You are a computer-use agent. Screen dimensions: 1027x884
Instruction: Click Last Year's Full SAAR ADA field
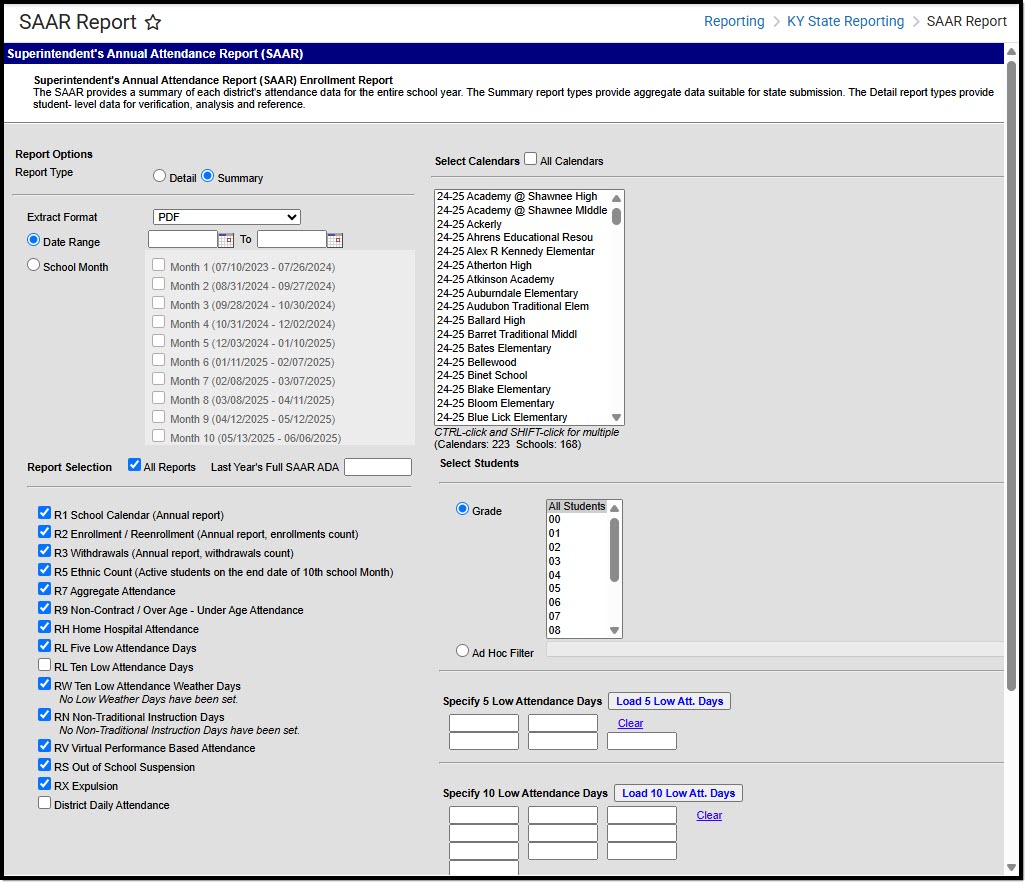pyautogui.click(x=378, y=467)
